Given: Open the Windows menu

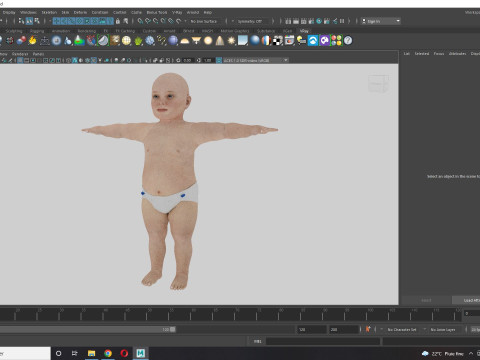Looking at the screenshot, I should [28, 12].
